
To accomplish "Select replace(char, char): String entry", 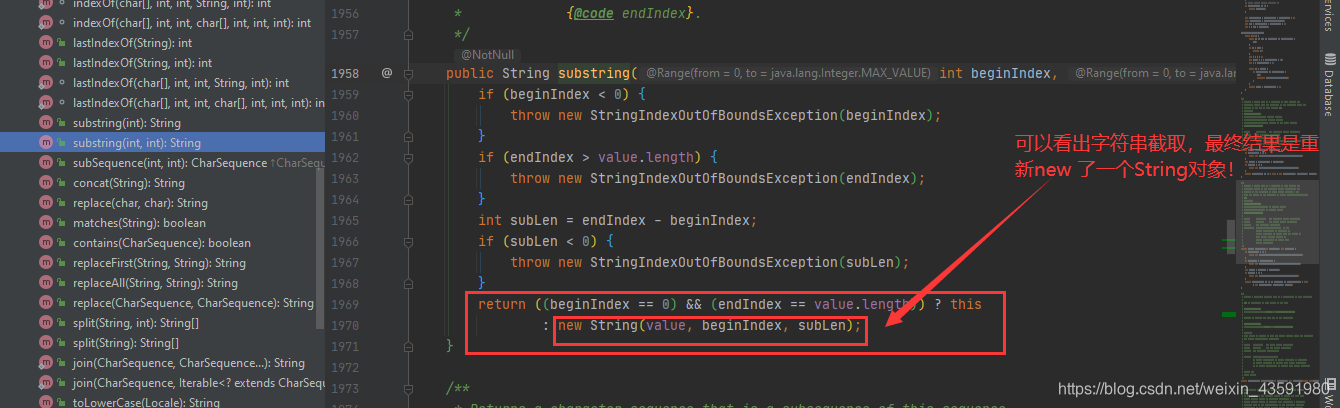I will (x=162, y=203).
